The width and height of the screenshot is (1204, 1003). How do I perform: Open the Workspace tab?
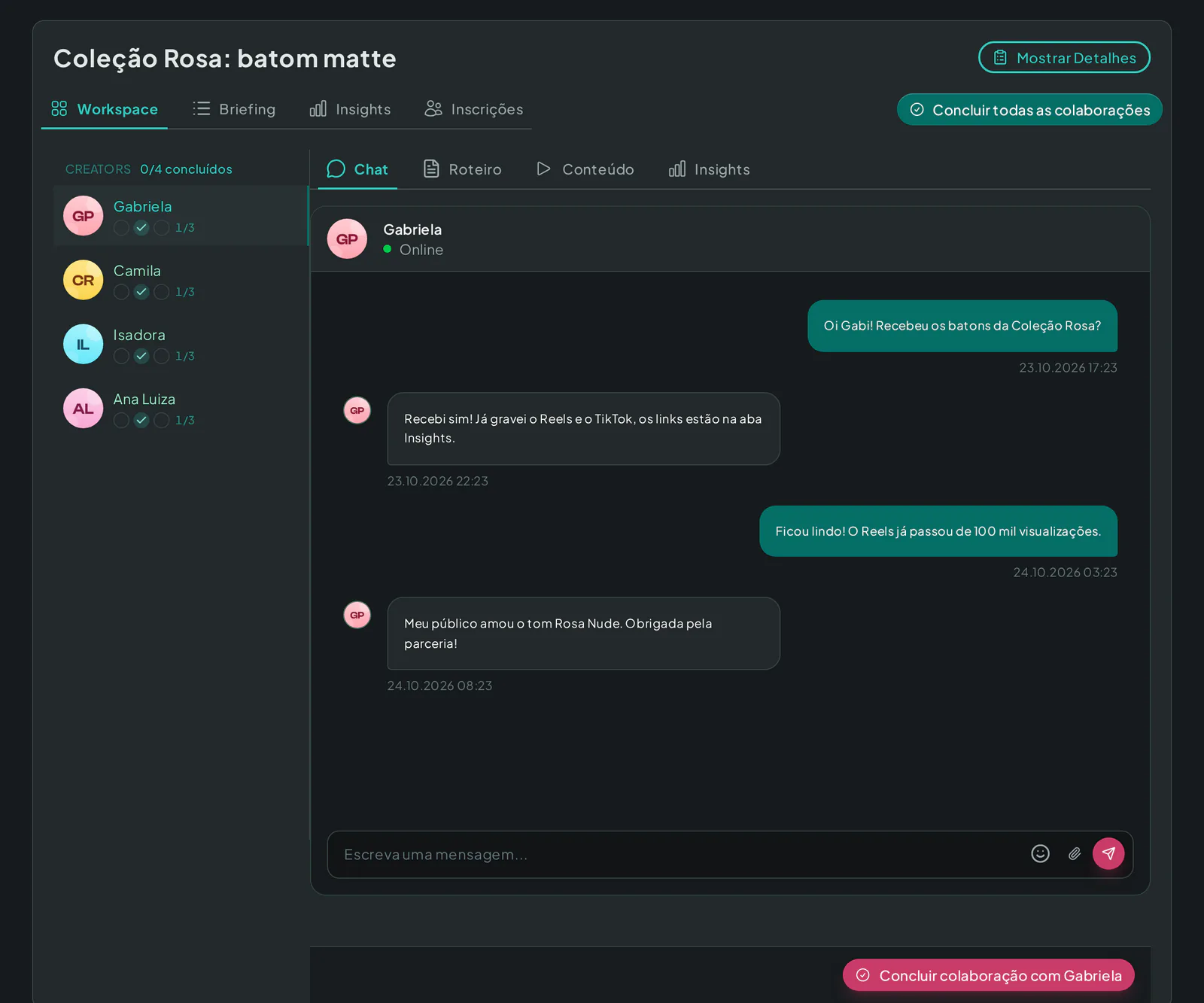[x=105, y=109]
